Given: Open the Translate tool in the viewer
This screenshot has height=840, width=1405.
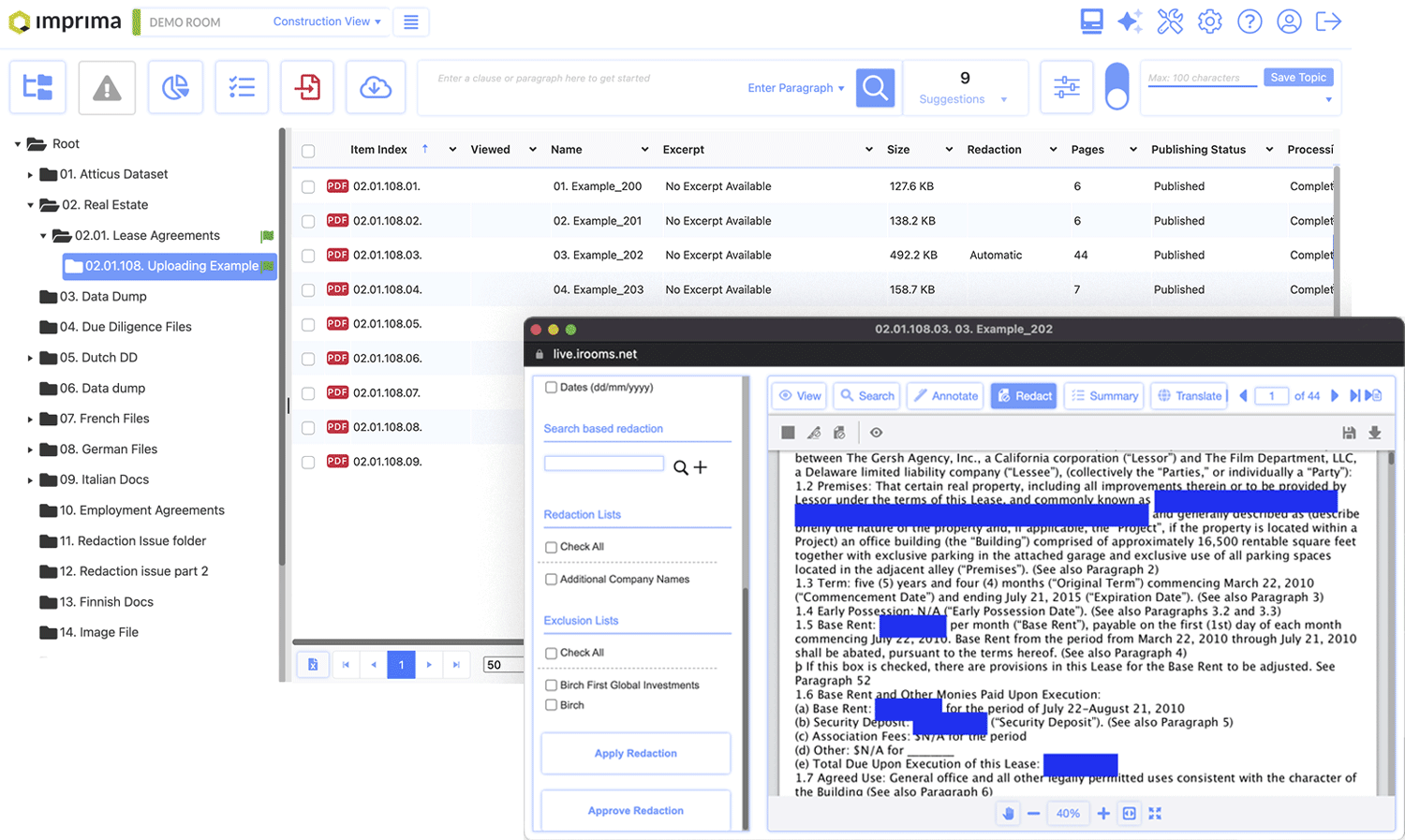Looking at the screenshot, I should click(1188, 395).
